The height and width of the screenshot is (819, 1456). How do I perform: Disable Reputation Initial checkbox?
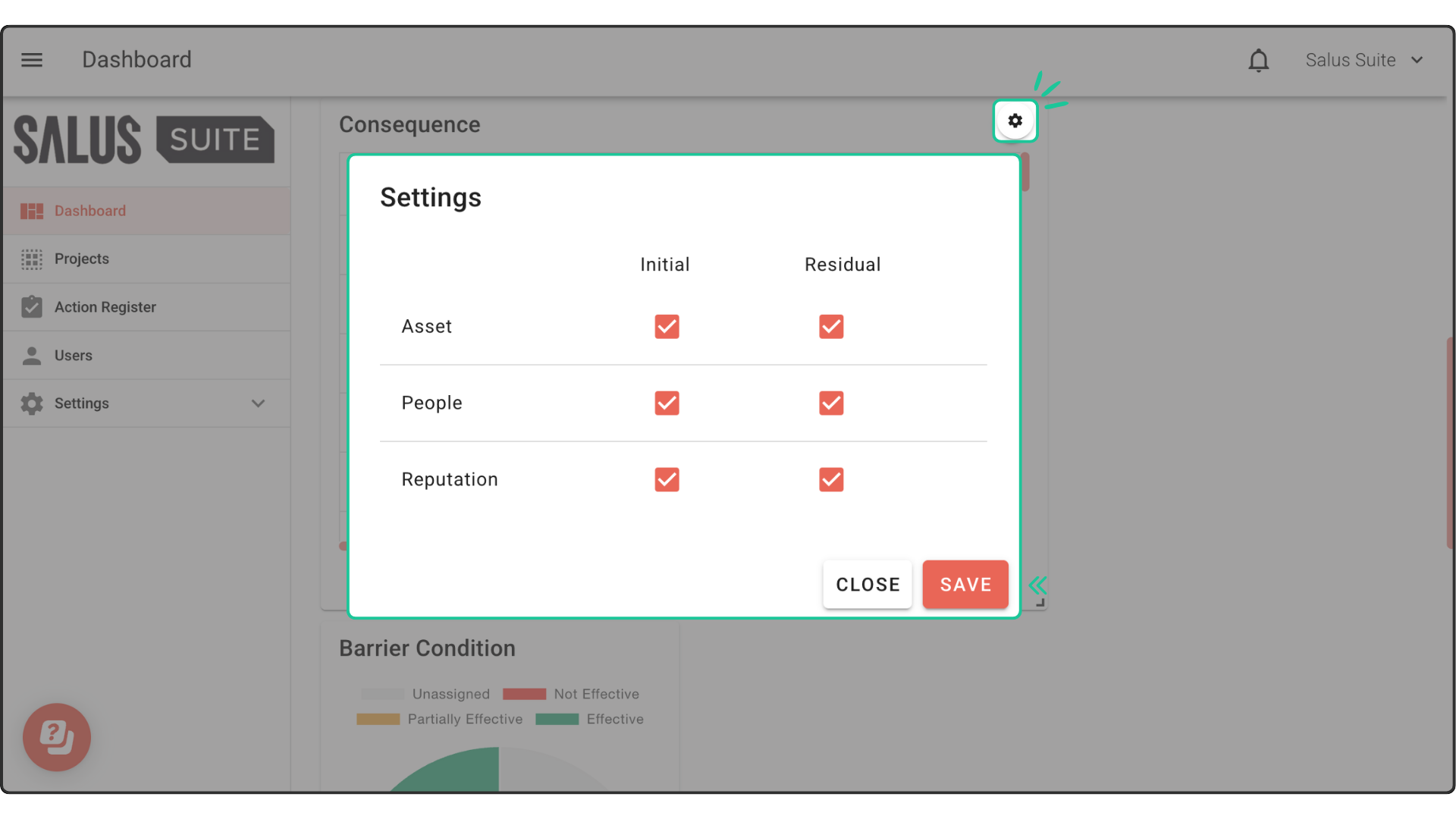(667, 480)
